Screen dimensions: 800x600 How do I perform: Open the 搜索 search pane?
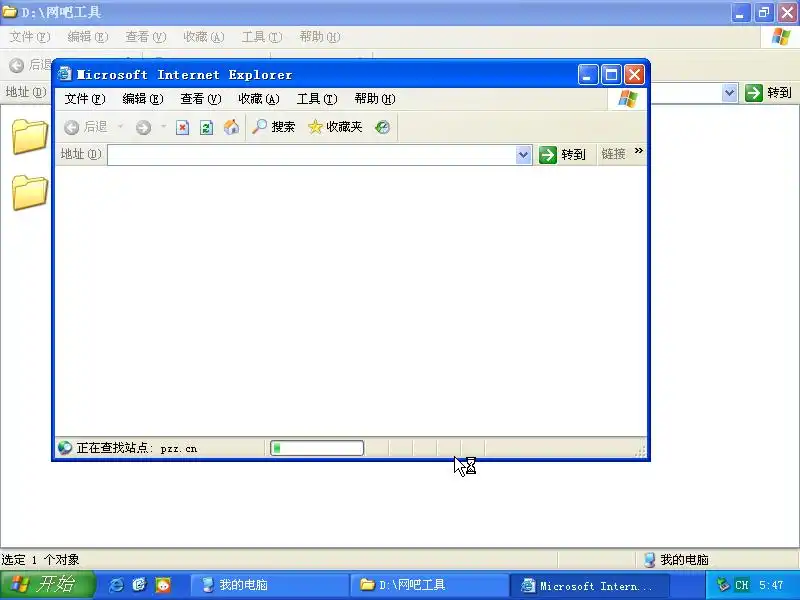[x=274, y=127]
